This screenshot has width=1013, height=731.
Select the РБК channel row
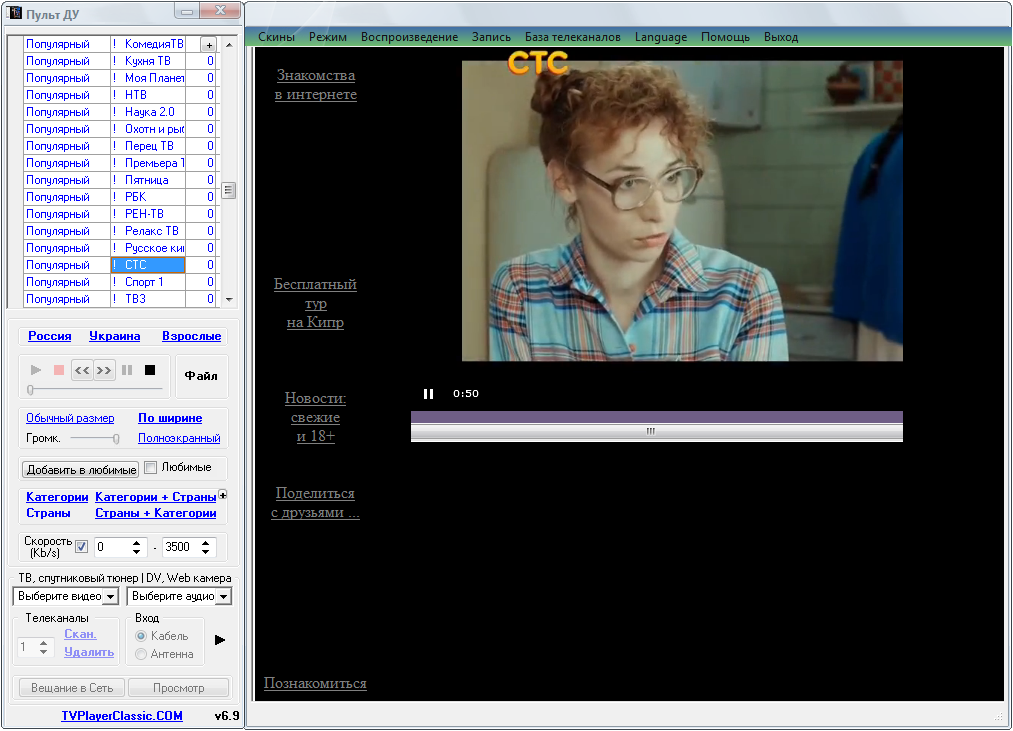coord(120,197)
